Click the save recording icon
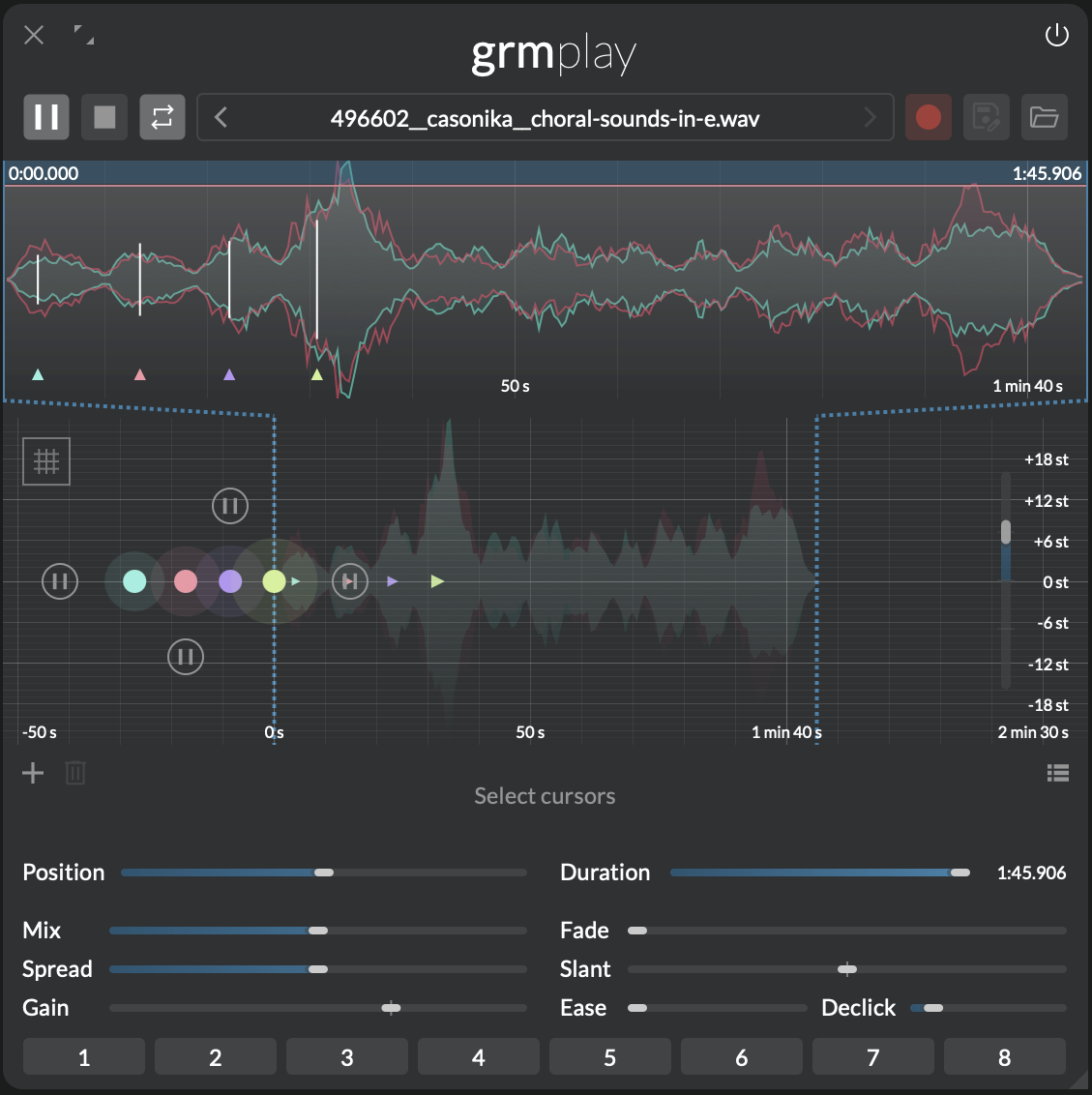 click(x=986, y=118)
